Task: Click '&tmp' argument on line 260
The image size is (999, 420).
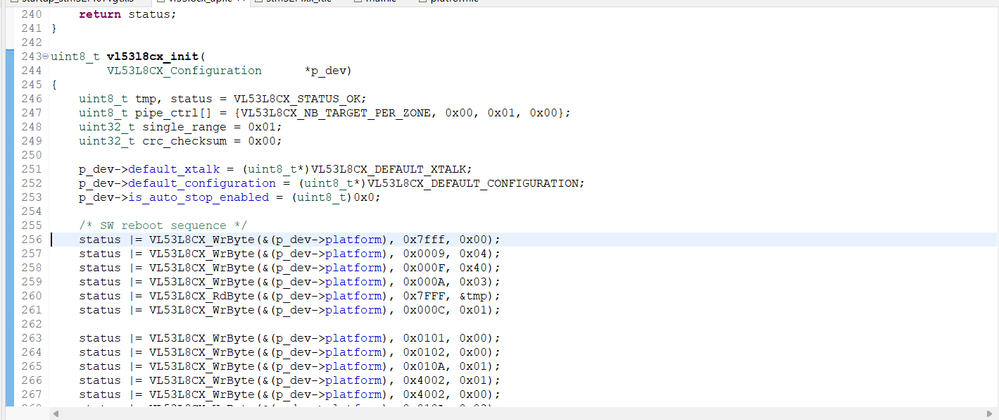Action: point(473,296)
